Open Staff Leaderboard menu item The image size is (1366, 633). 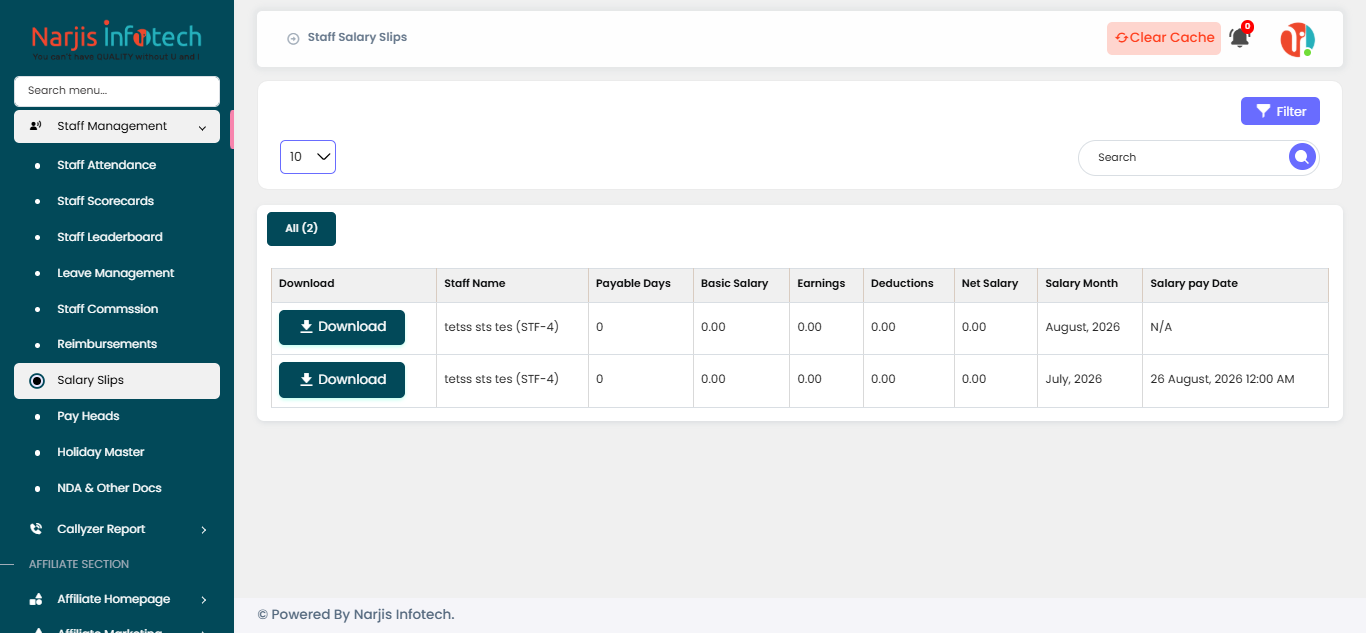pyautogui.click(x=110, y=237)
